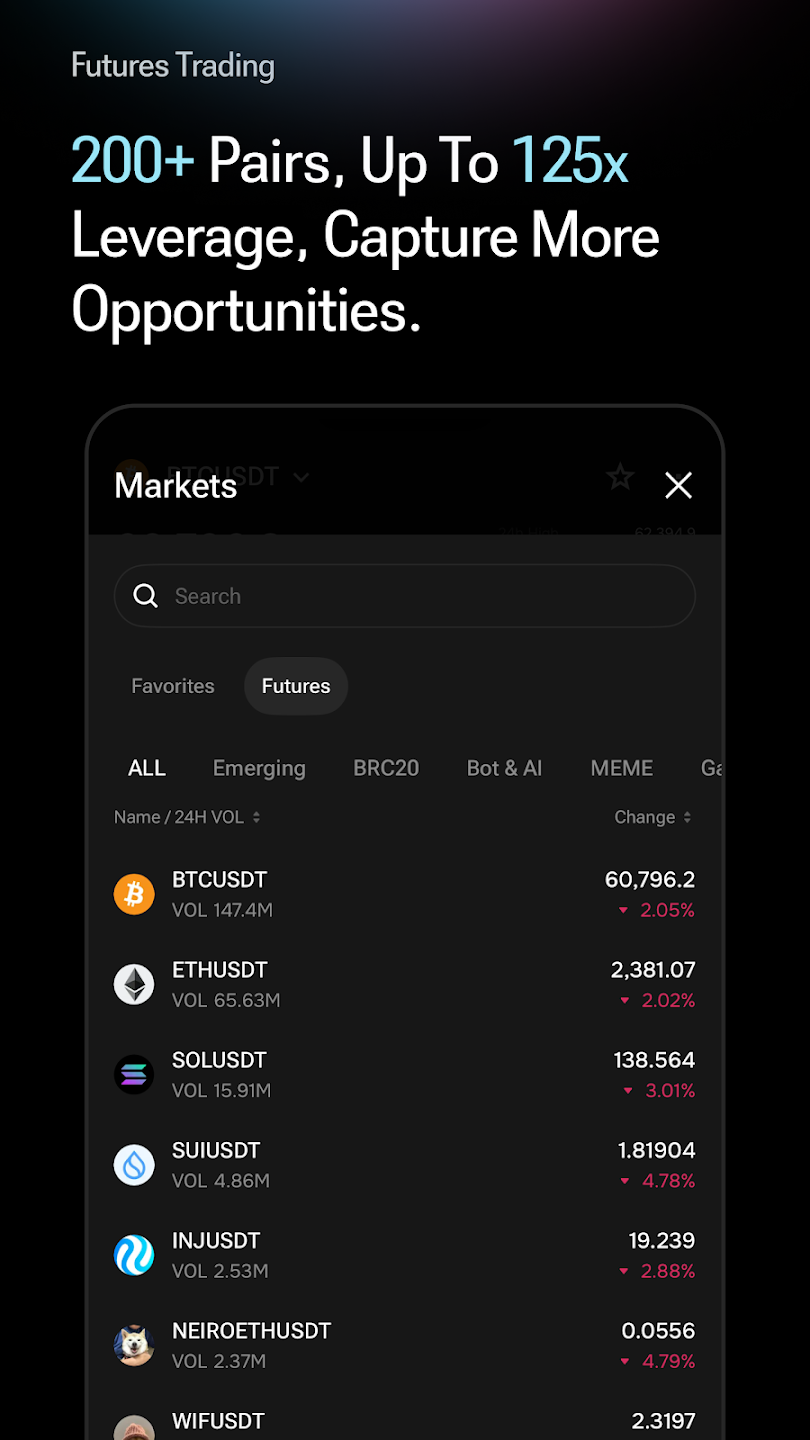Choose the BRC20 category filter

coord(386,768)
